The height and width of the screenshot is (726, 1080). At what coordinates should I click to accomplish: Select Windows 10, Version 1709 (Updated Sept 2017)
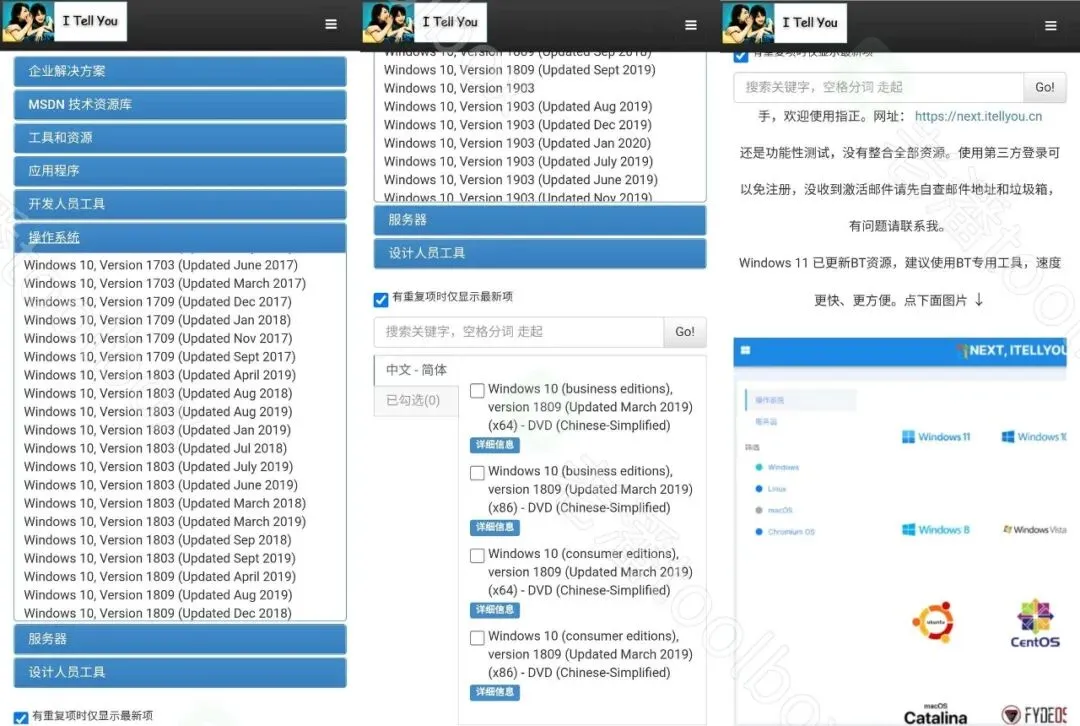tap(159, 357)
